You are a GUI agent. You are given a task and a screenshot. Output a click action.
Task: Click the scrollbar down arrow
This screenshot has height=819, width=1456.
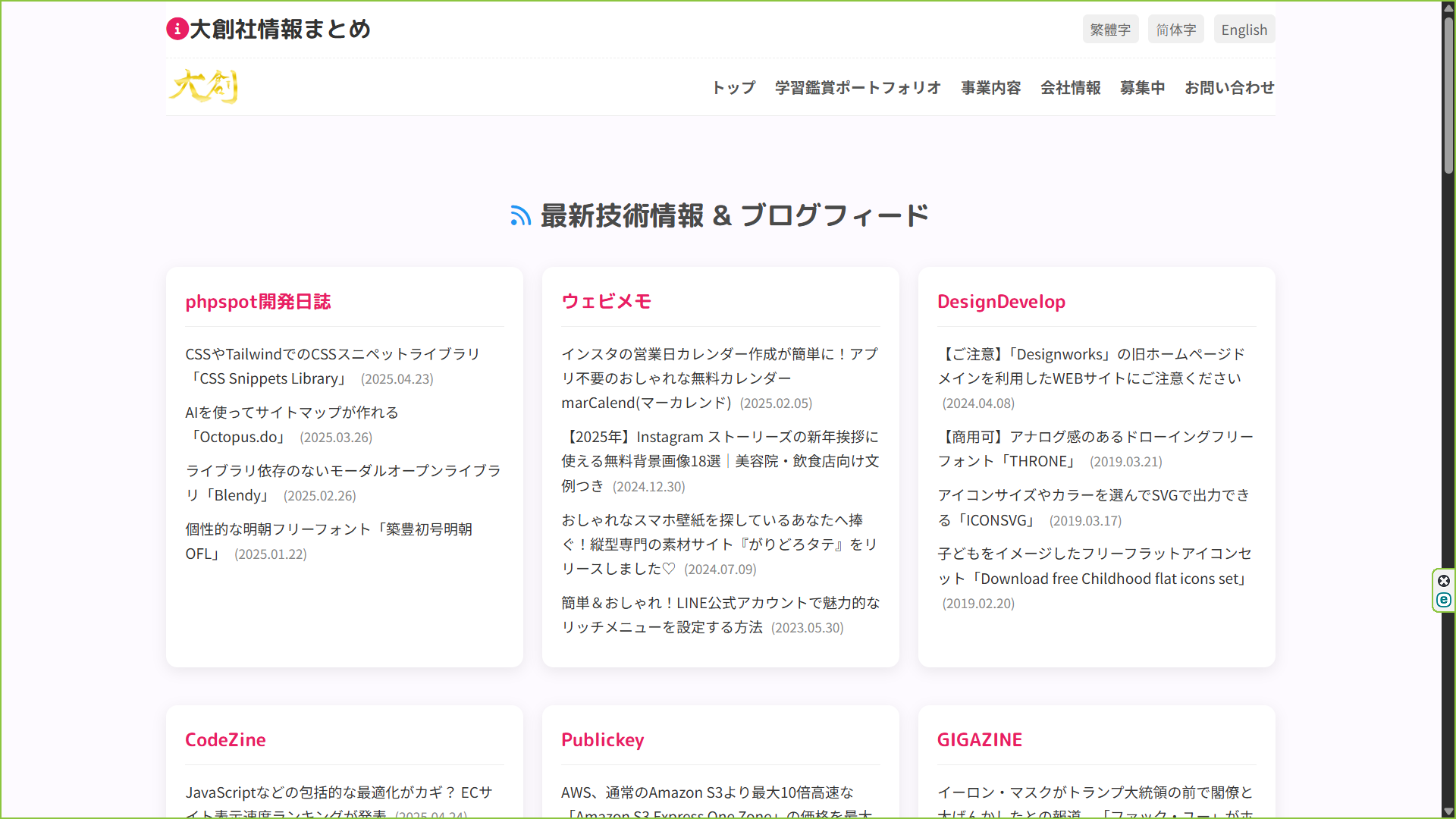tap(1448, 811)
